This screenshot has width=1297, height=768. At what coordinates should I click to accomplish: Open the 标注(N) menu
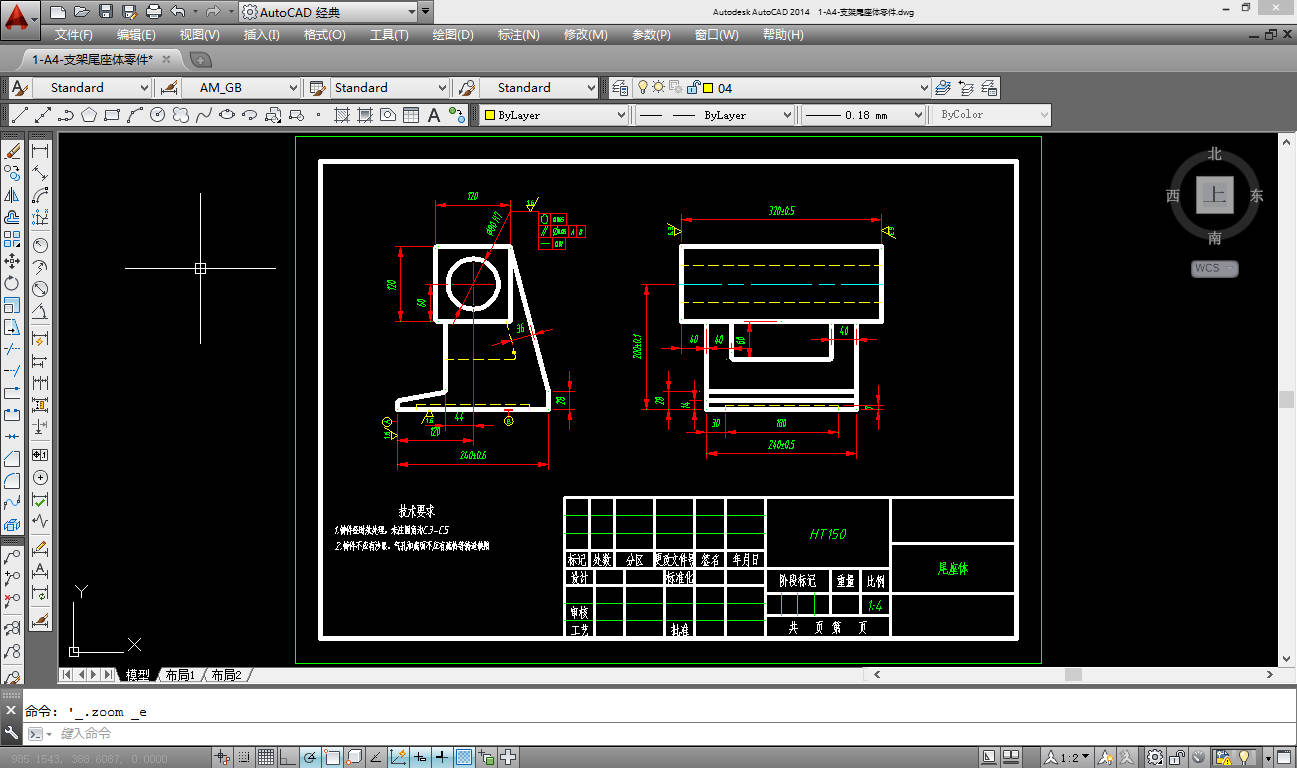519,34
